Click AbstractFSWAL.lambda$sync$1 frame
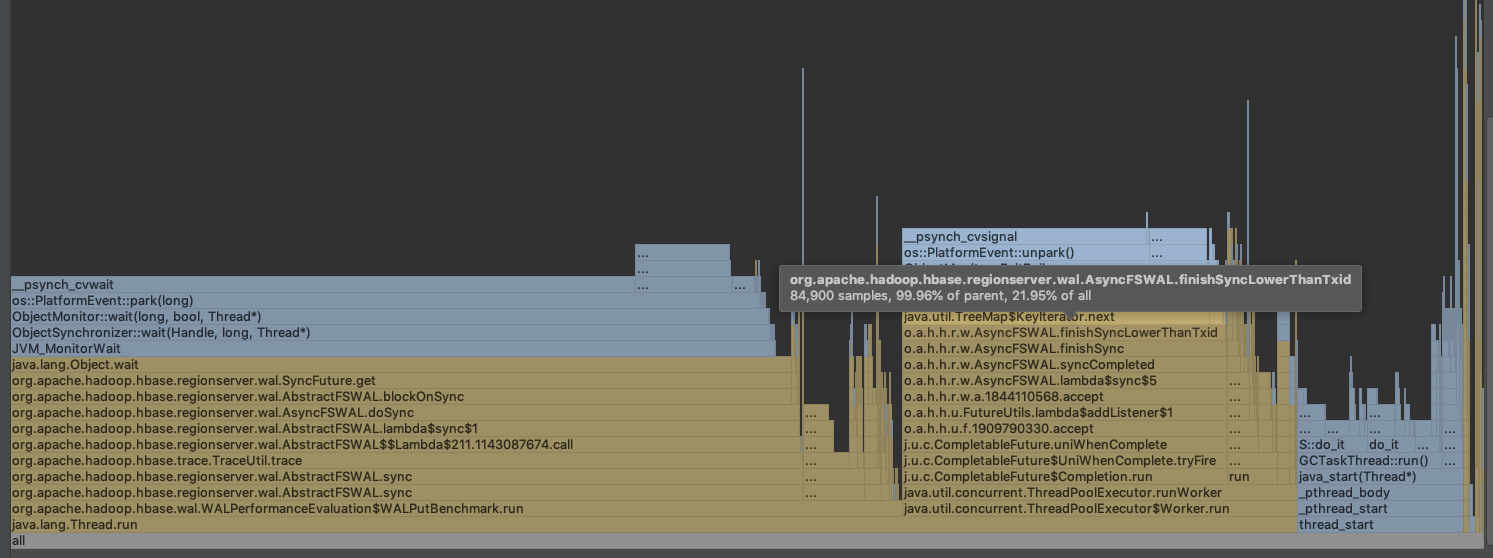Image resolution: width=1493 pixels, height=558 pixels. [407, 429]
